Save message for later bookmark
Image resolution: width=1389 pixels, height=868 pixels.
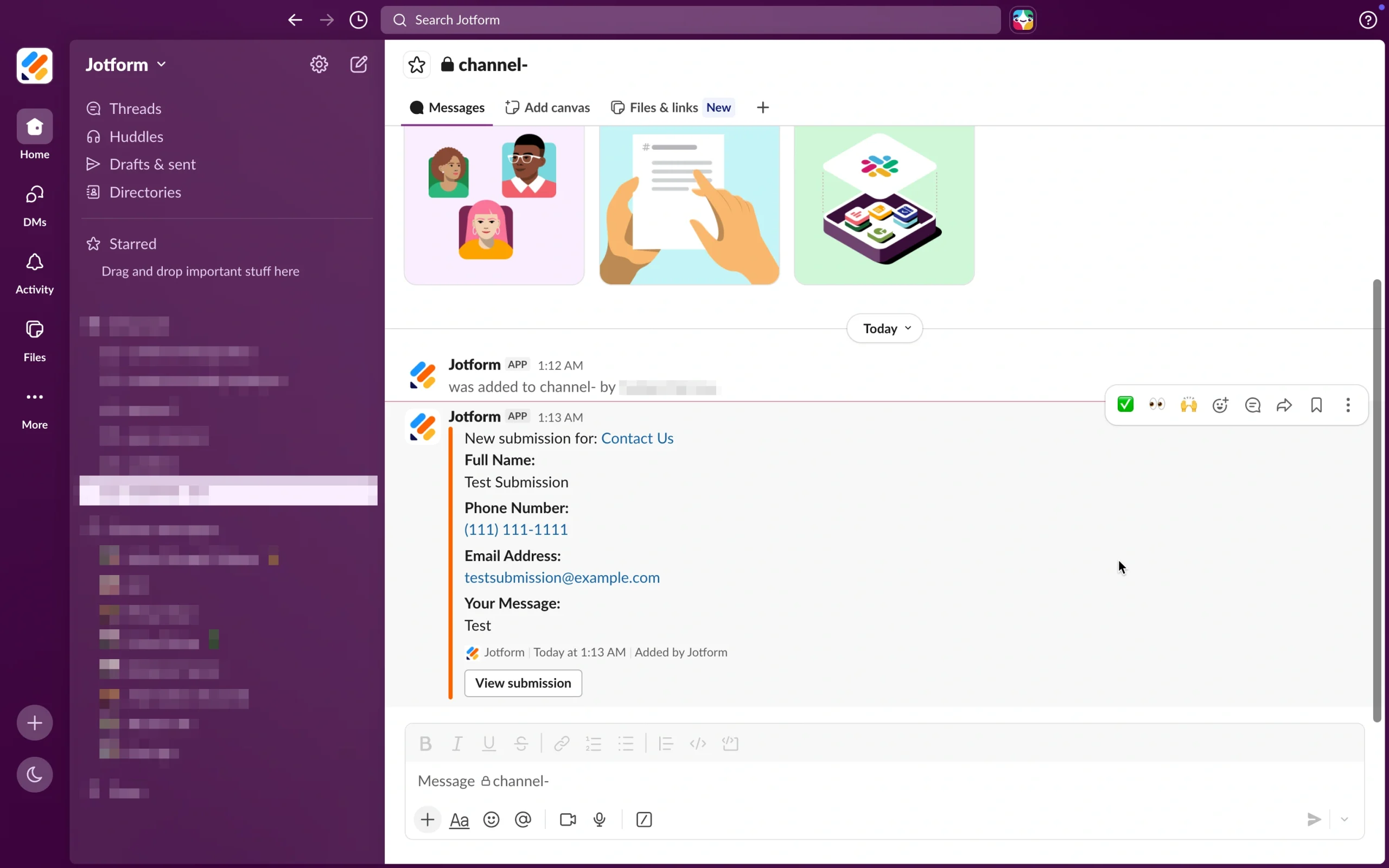coord(1316,405)
